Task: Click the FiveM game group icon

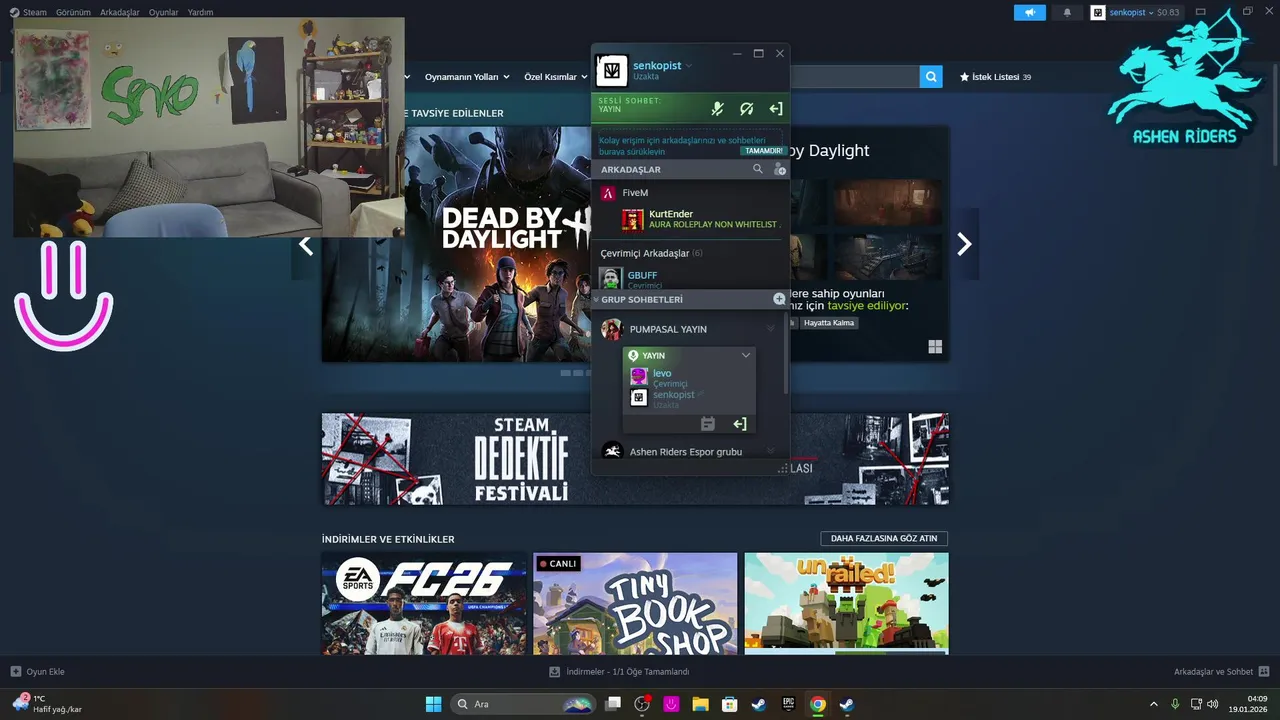Action: pos(607,192)
